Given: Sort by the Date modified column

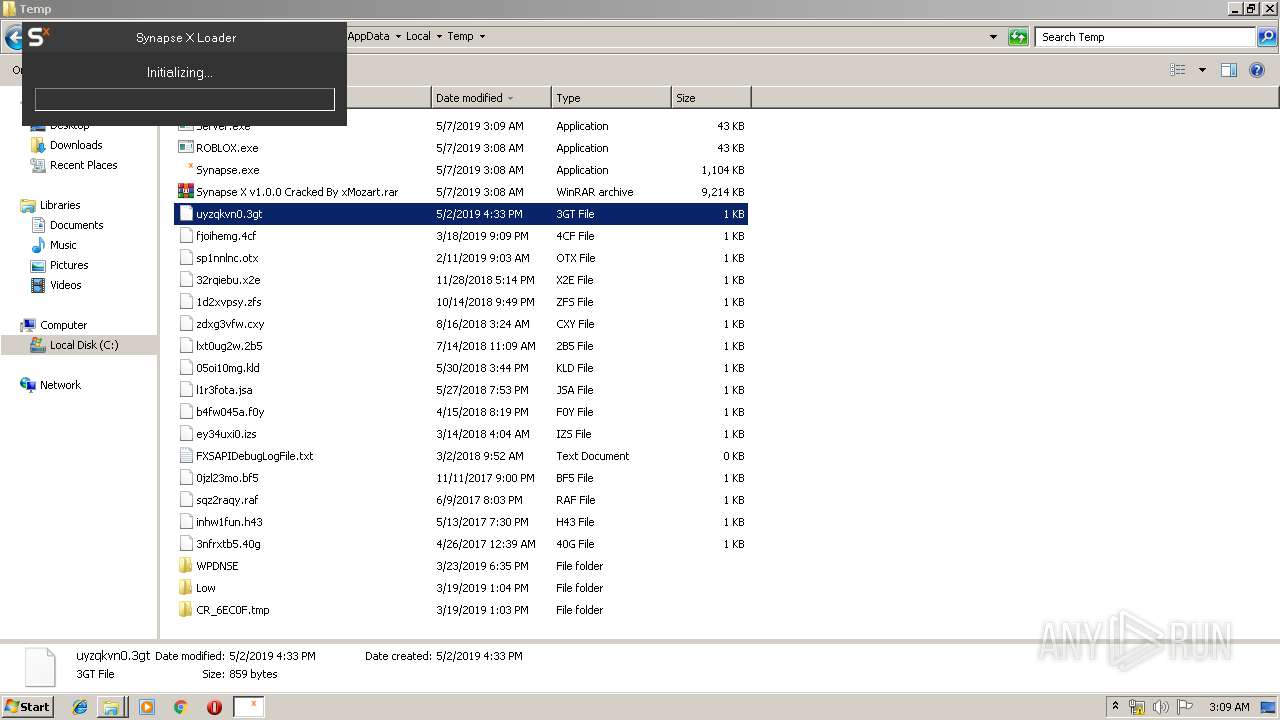Looking at the screenshot, I should coord(491,98).
